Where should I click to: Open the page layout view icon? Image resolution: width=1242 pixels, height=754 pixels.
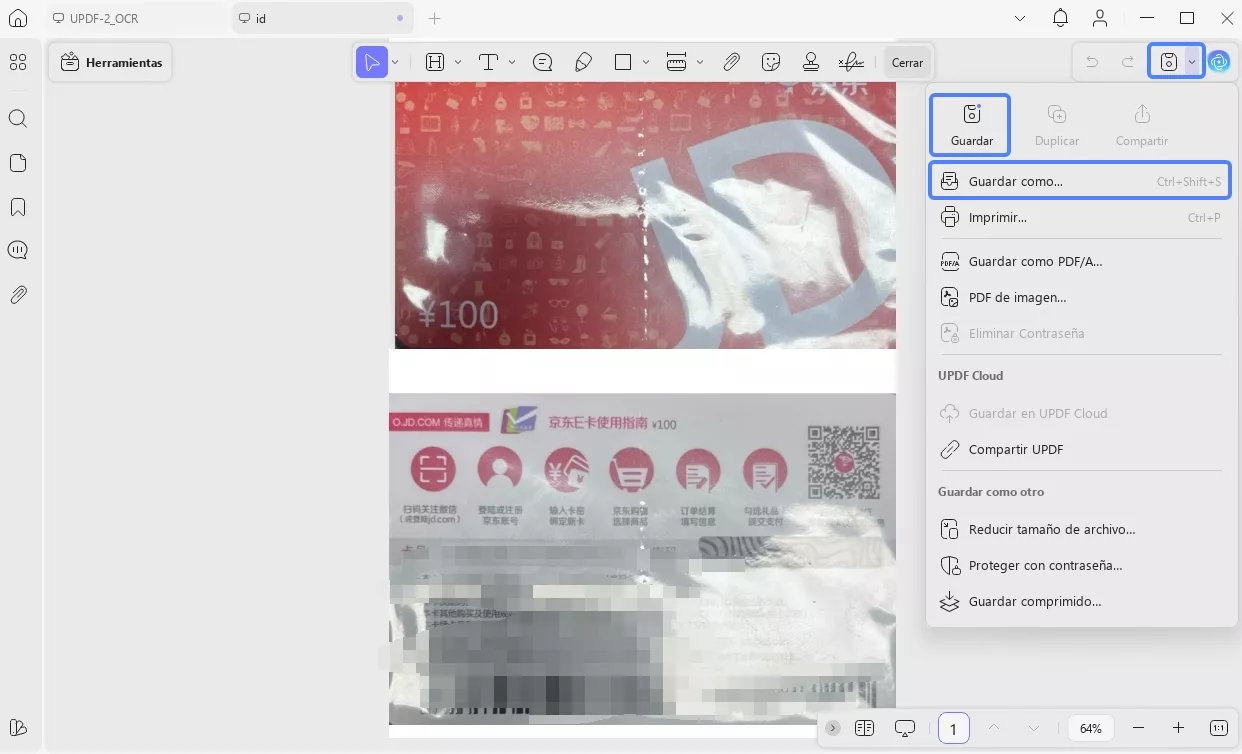[865, 728]
